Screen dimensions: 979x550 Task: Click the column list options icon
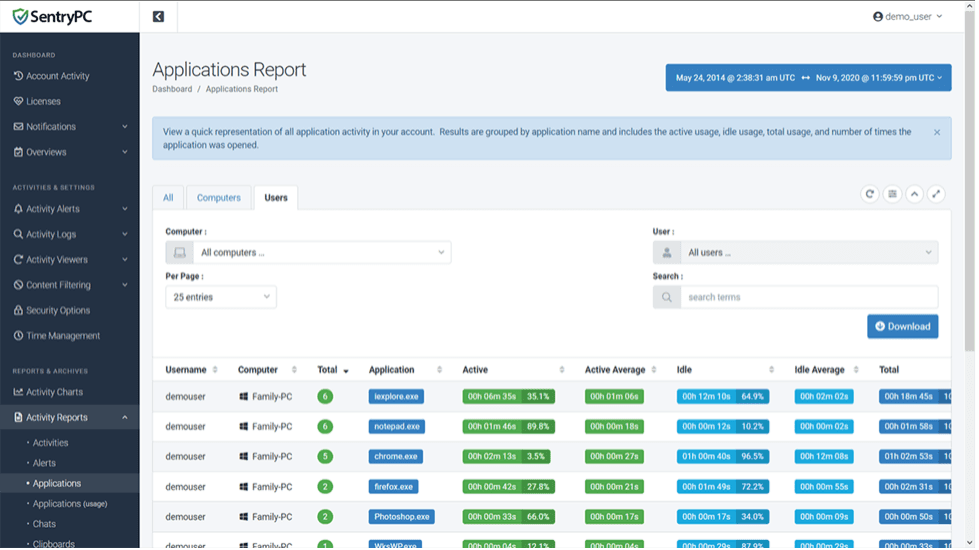pos(892,194)
